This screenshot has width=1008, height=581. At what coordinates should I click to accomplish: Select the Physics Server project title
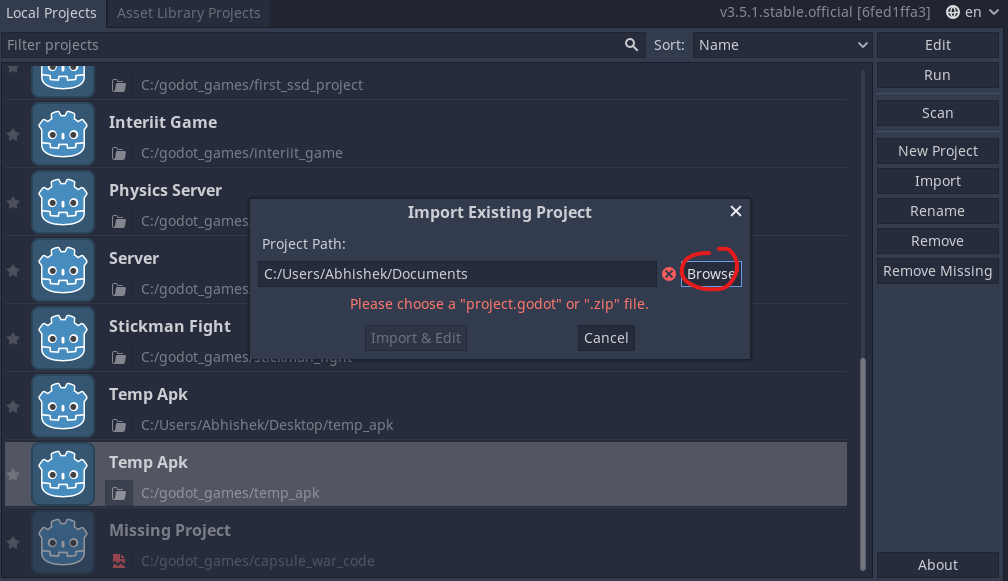(165, 190)
